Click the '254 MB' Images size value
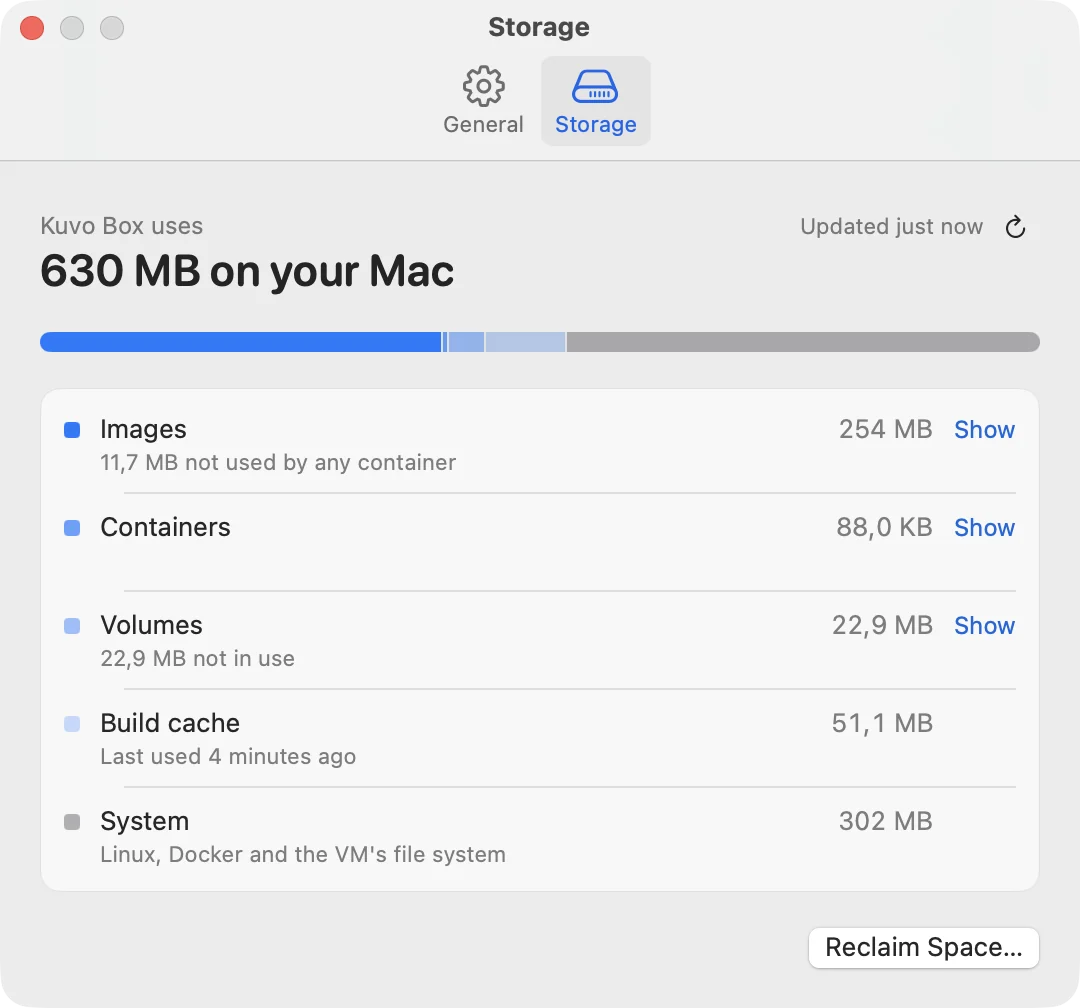The height and width of the screenshot is (1008, 1080). pos(885,429)
